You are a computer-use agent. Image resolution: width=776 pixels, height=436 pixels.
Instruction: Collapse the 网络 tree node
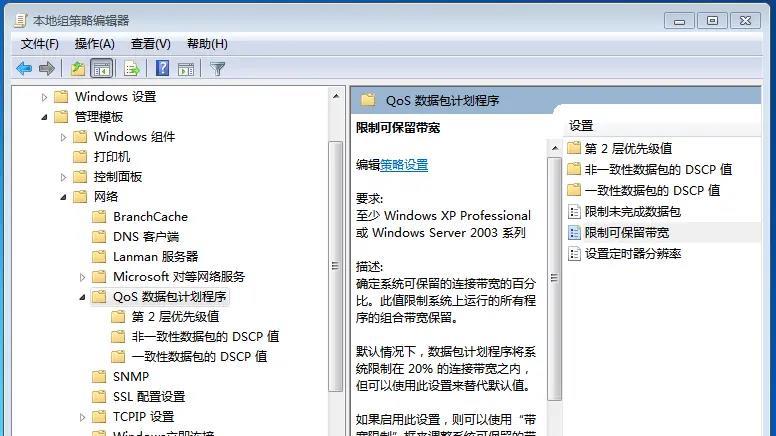tap(63, 197)
